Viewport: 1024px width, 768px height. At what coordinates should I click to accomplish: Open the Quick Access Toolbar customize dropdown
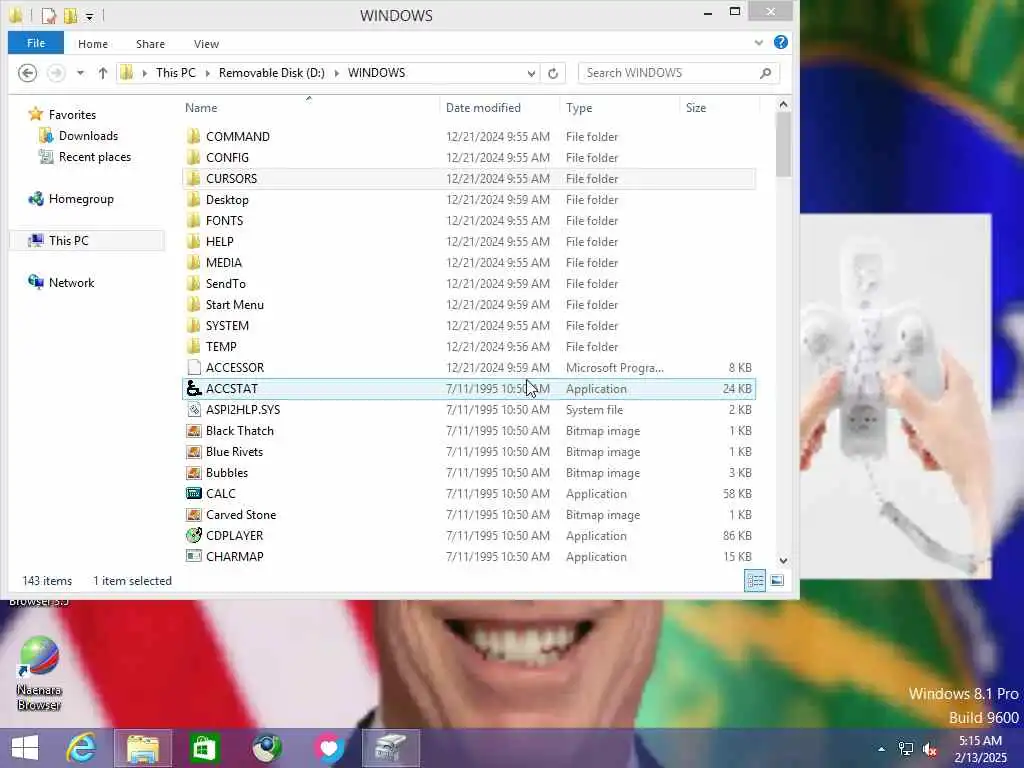(89, 16)
